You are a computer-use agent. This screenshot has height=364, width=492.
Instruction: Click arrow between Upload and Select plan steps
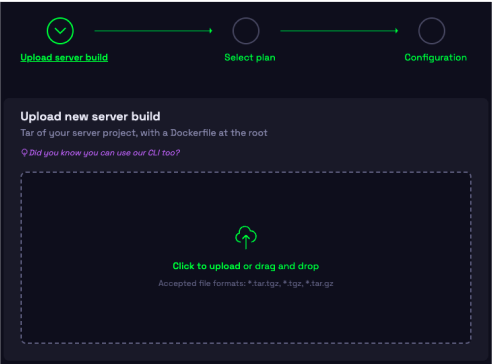click(x=153, y=31)
